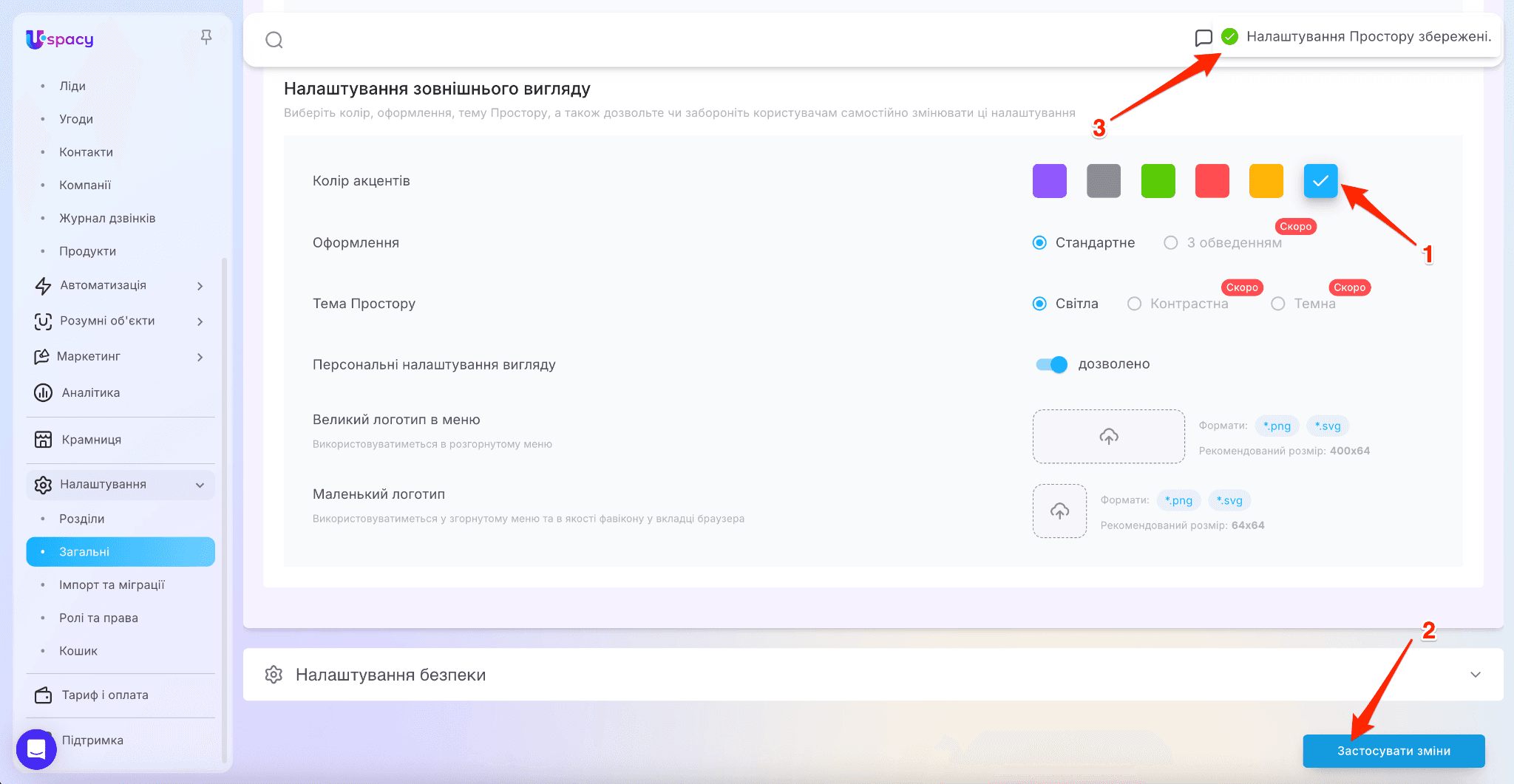Select Загальні settings item
Viewport: 1514px width, 784px height.
click(x=120, y=552)
